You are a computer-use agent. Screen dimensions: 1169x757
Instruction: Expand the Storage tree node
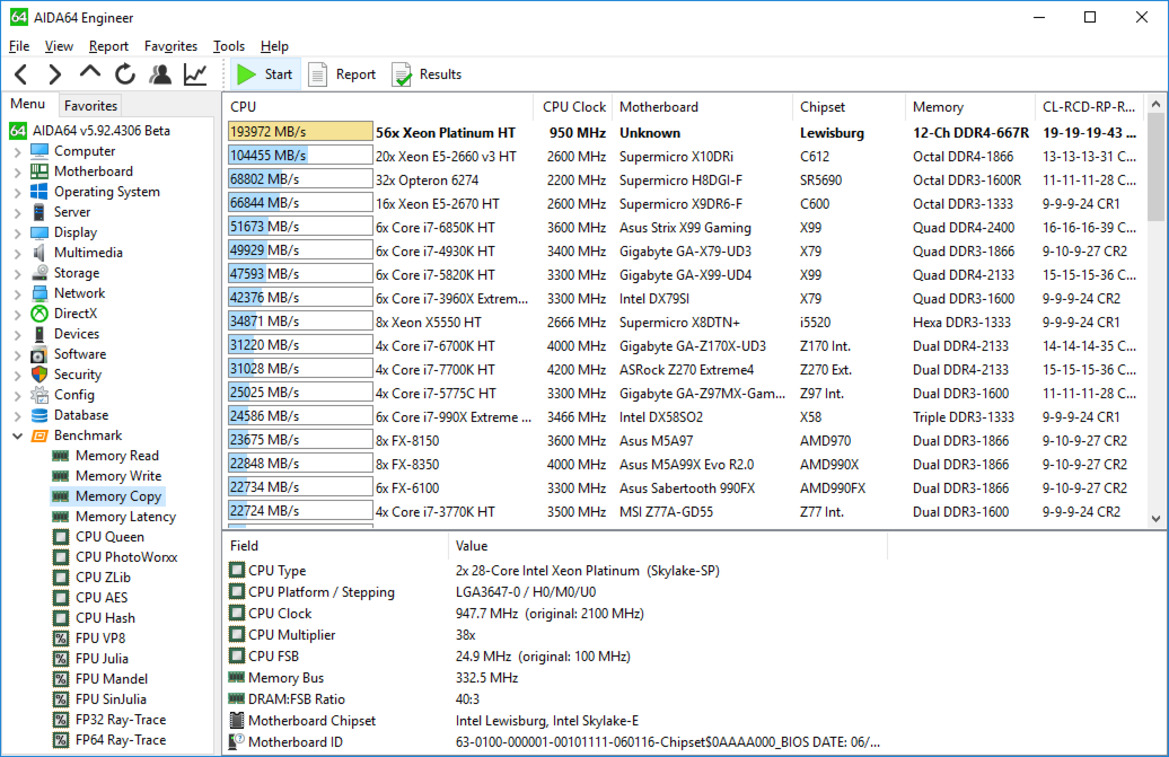click(x=18, y=273)
